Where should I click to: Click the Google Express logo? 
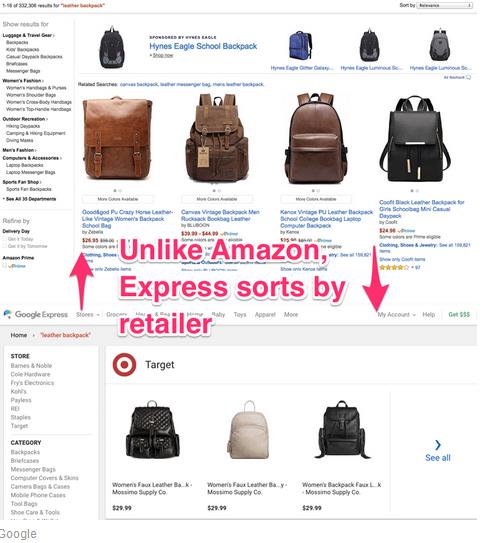[x=36, y=314]
